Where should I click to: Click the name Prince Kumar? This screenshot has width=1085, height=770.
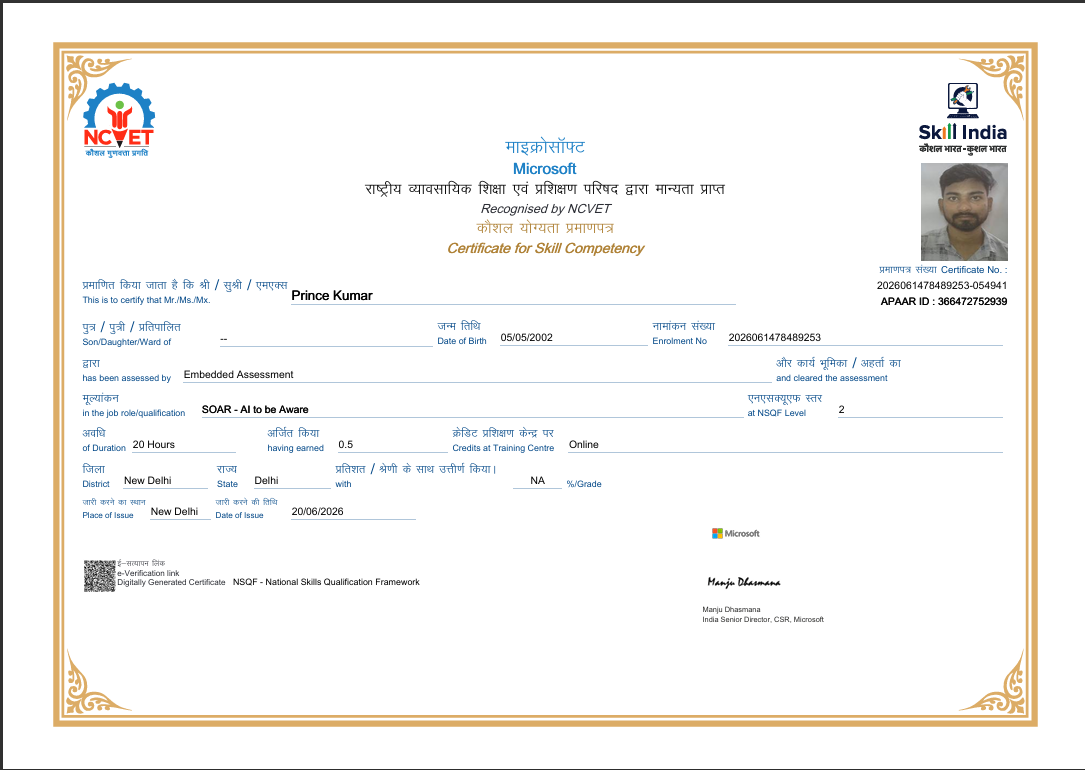click(331, 295)
